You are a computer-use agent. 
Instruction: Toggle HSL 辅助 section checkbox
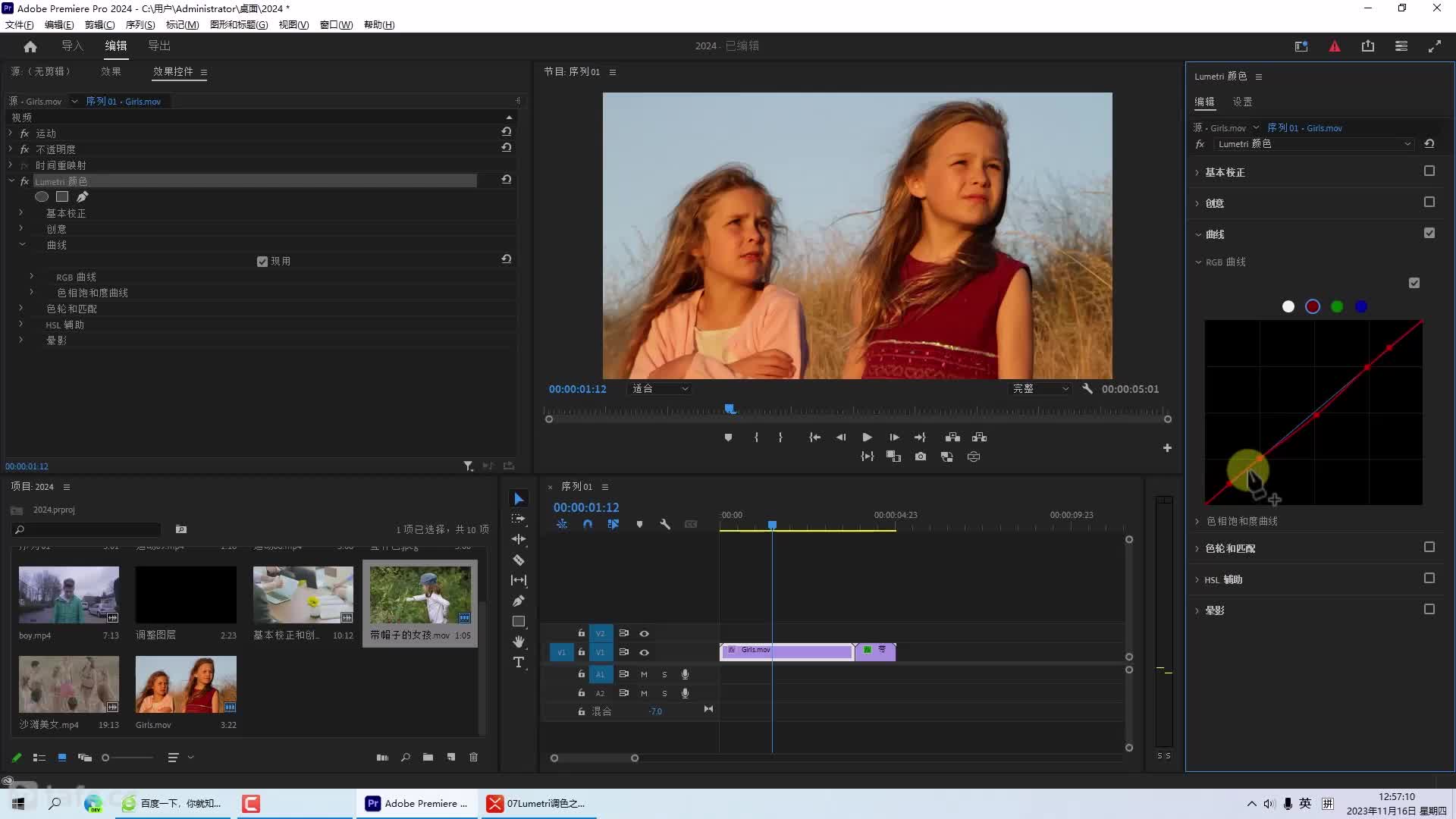point(1429,579)
